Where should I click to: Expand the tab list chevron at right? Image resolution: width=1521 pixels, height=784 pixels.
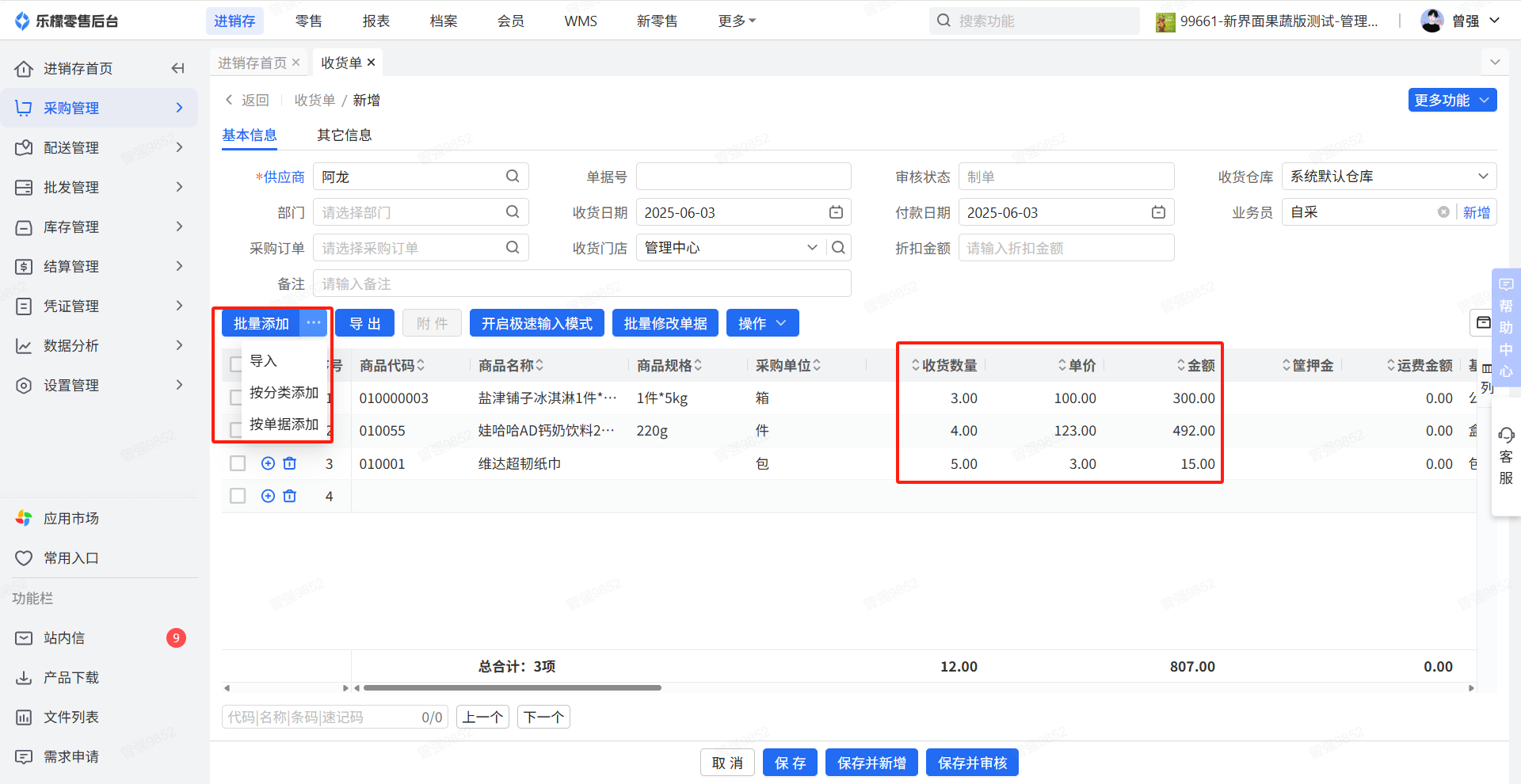1495,62
